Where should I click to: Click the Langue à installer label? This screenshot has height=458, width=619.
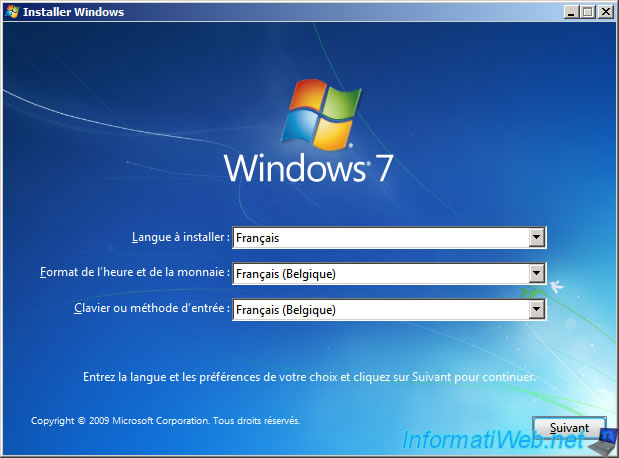(x=181, y=237)
